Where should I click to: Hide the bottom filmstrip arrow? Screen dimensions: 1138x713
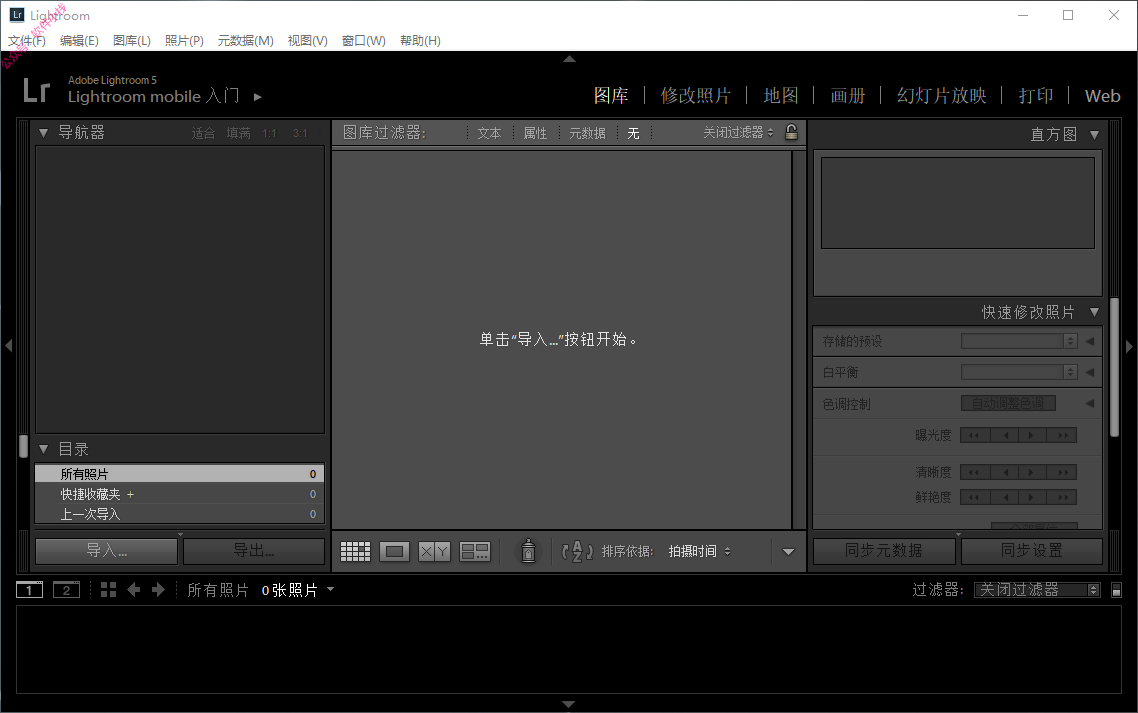point(569,704)
